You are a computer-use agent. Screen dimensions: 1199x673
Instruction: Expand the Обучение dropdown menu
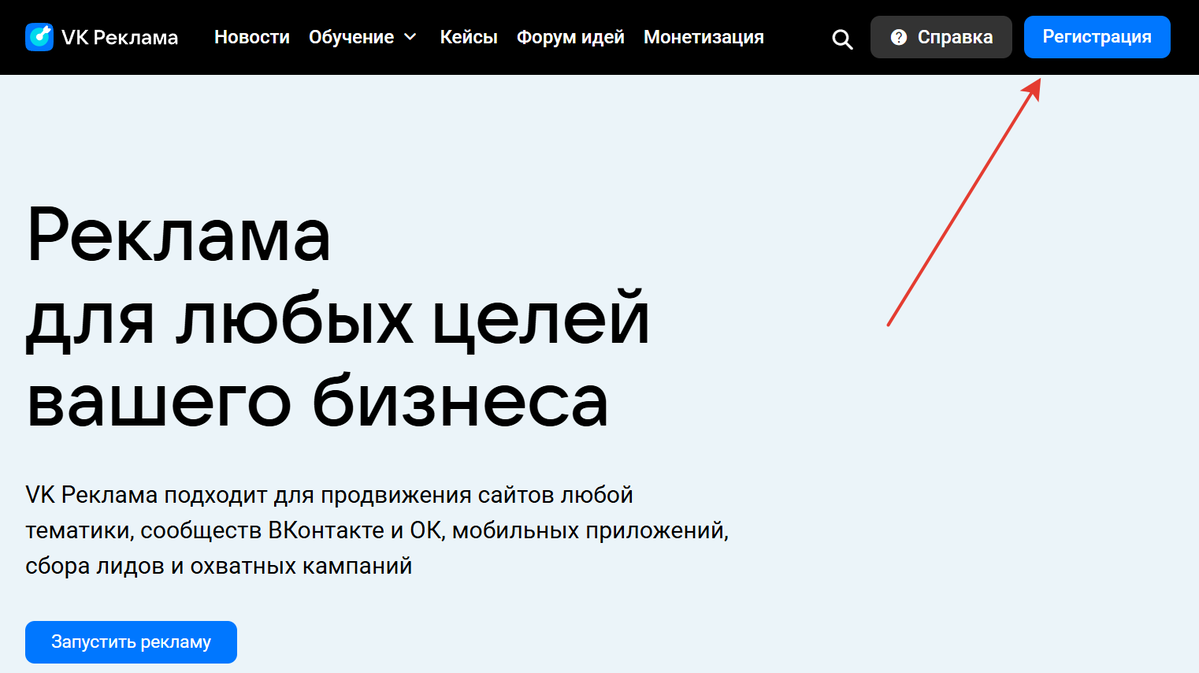362,37
